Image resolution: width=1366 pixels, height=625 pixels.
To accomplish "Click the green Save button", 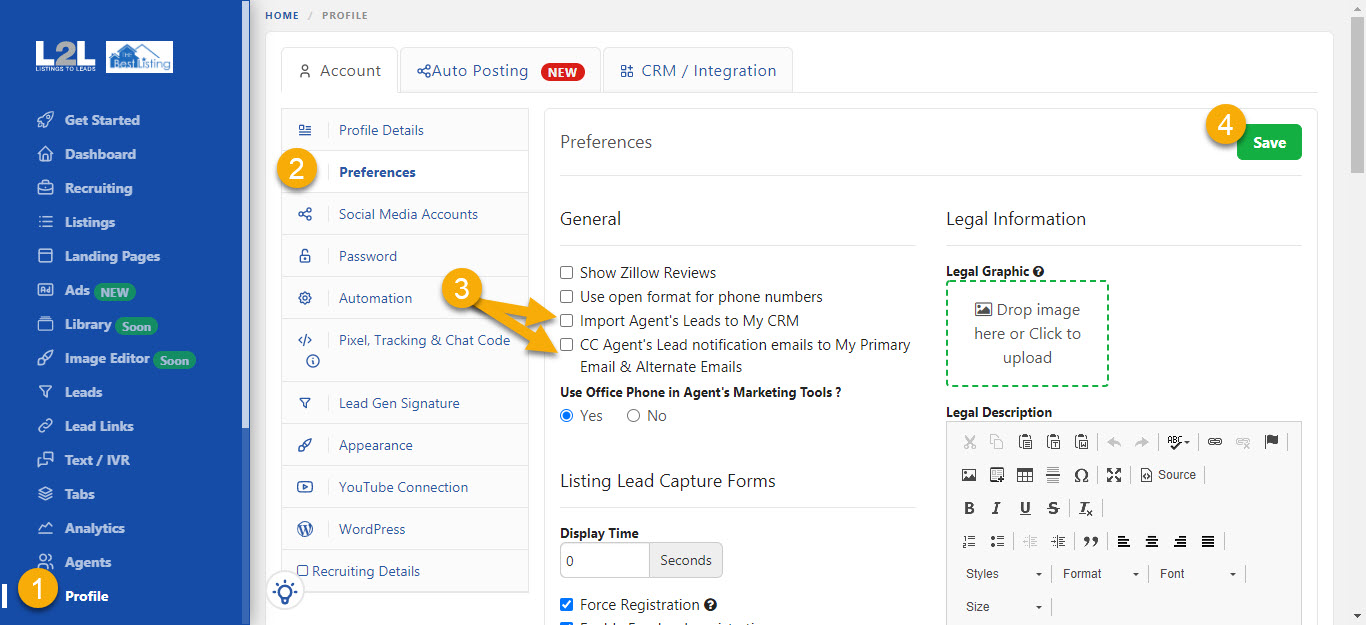I will (x=1269, y=142).
